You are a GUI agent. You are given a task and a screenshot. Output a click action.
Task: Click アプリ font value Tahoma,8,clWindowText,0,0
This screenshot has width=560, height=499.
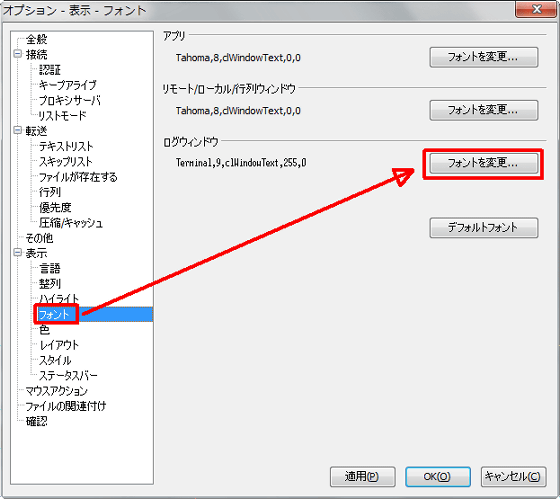pyautogui.click(x=238, y=58)
